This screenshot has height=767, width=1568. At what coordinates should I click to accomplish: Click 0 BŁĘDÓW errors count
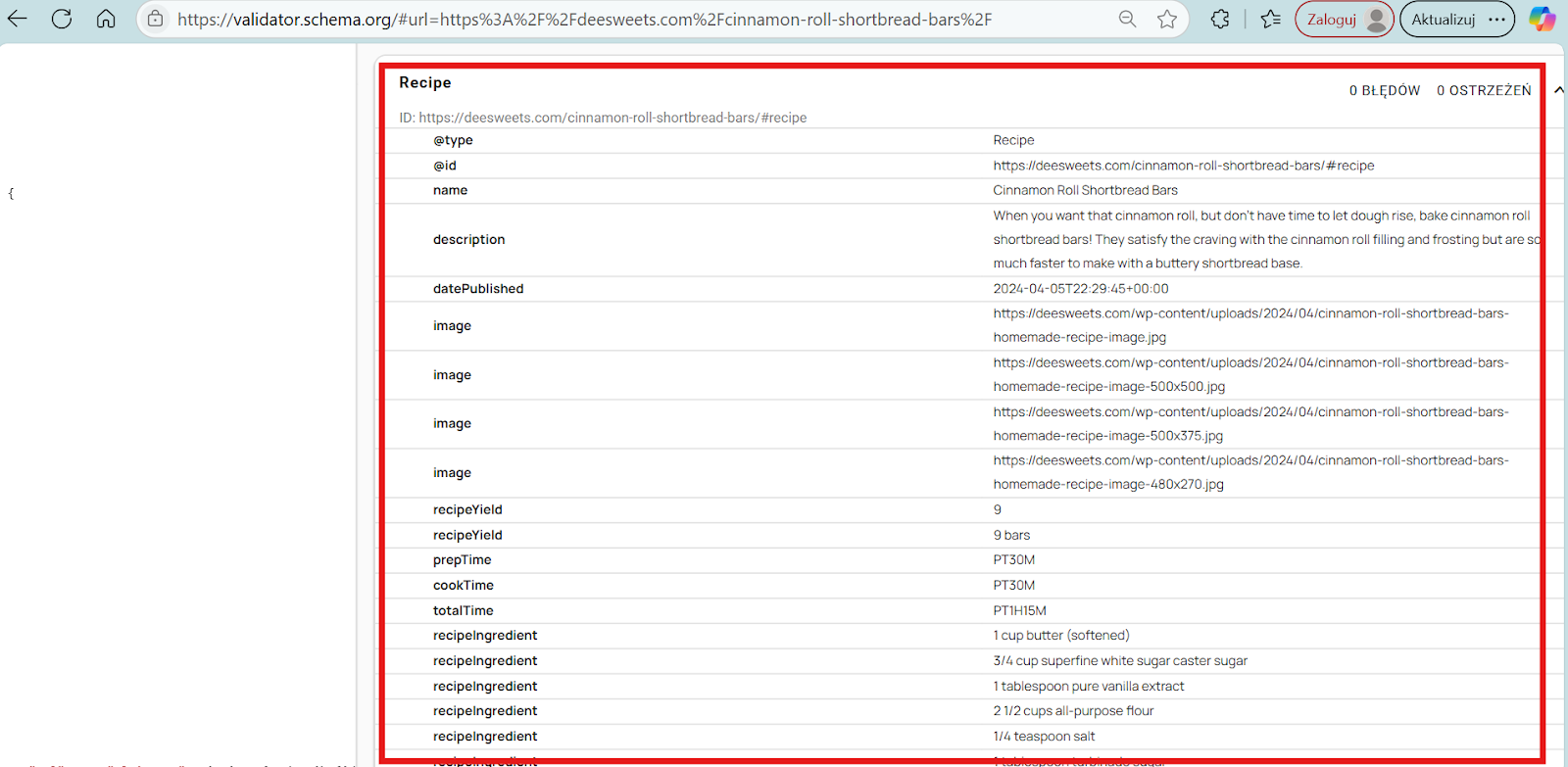pos(1385,90)
